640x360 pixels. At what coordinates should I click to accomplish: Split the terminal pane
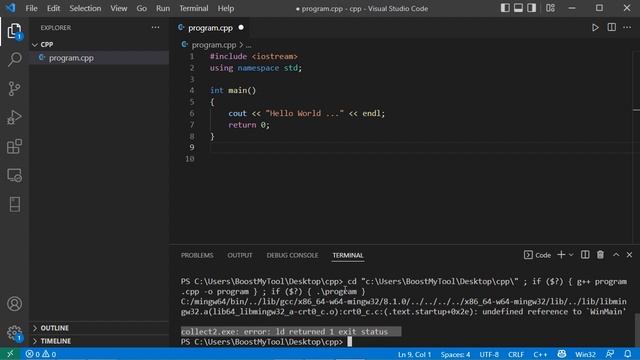(x=585, y=255)
